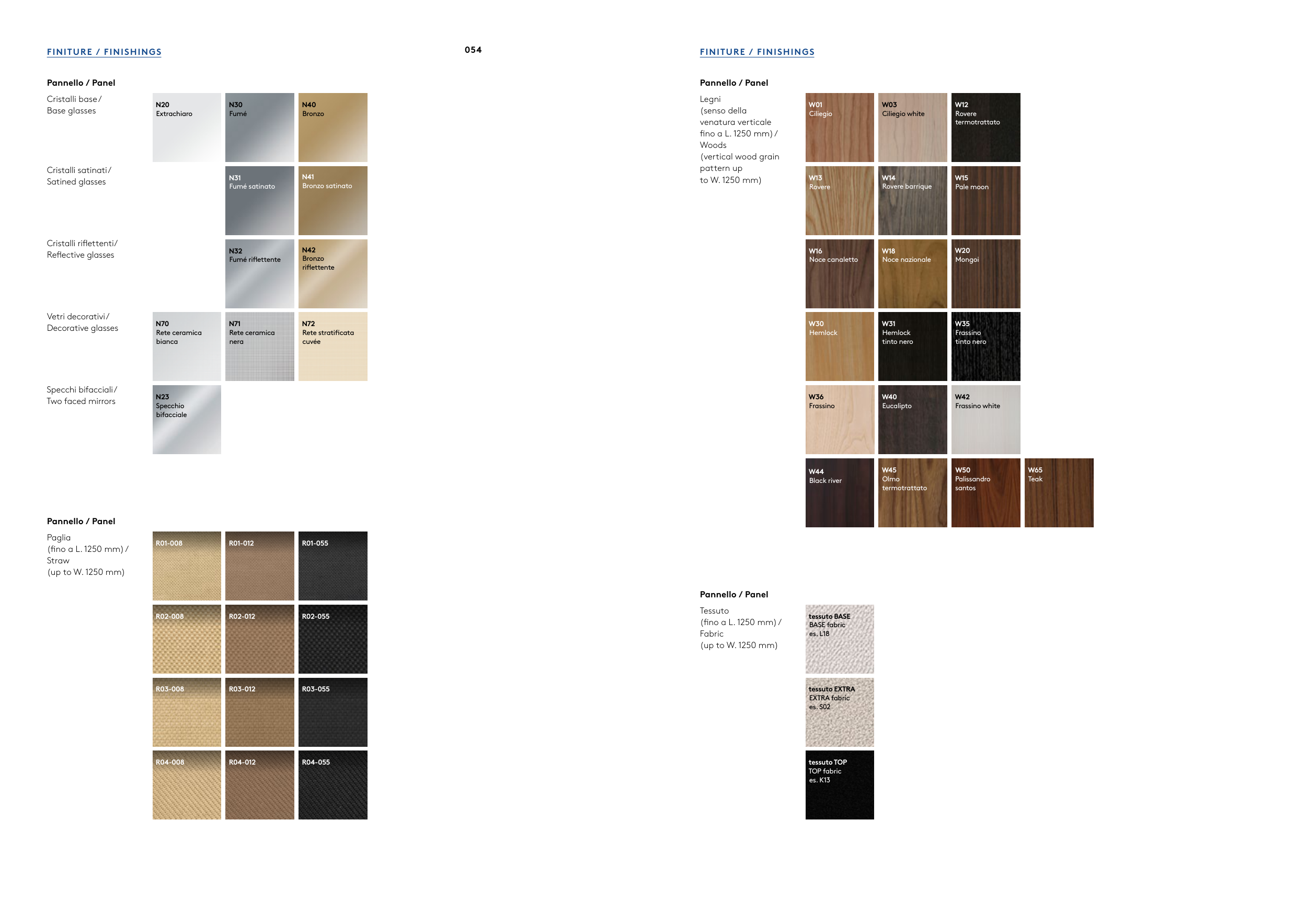Click the N20 Extrachiaro glass swatch
1307x924 pixels.
[186, 128]
